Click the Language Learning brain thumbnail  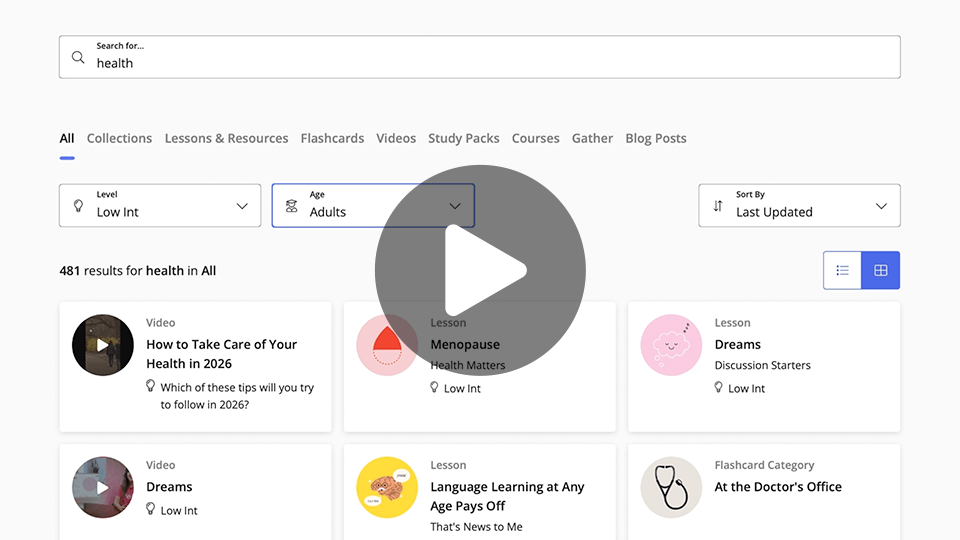(387, 487)
